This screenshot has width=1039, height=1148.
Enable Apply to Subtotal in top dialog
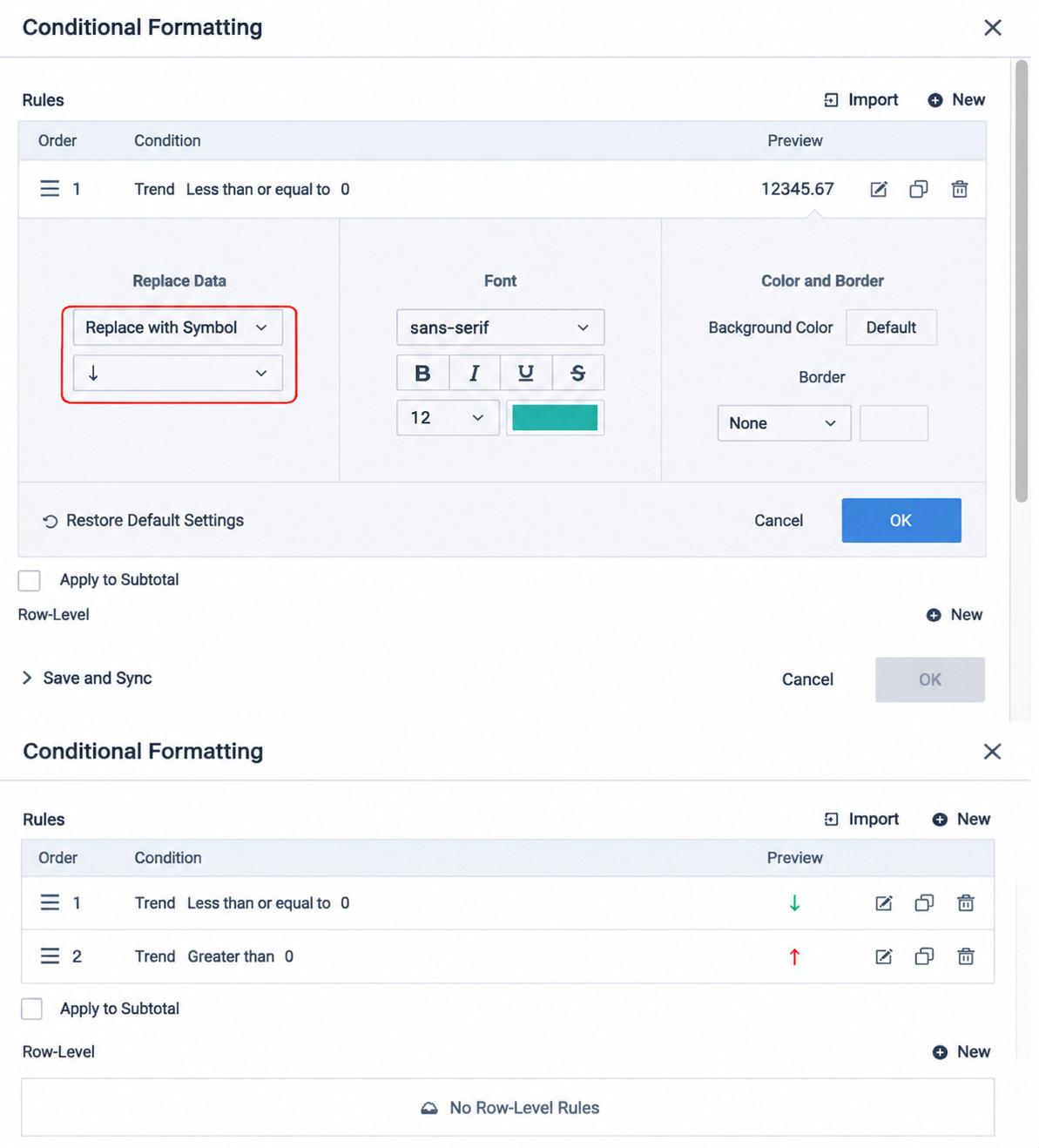click(30, 581)
